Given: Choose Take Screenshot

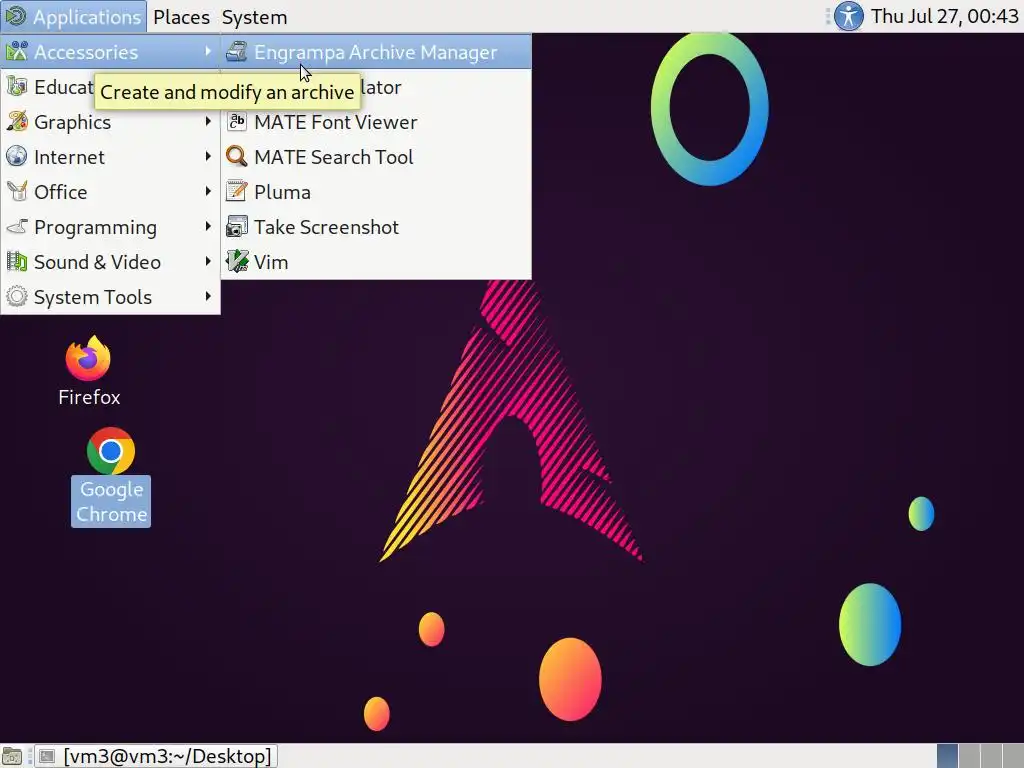Looking at the screenshot, I should click(376, 227).
